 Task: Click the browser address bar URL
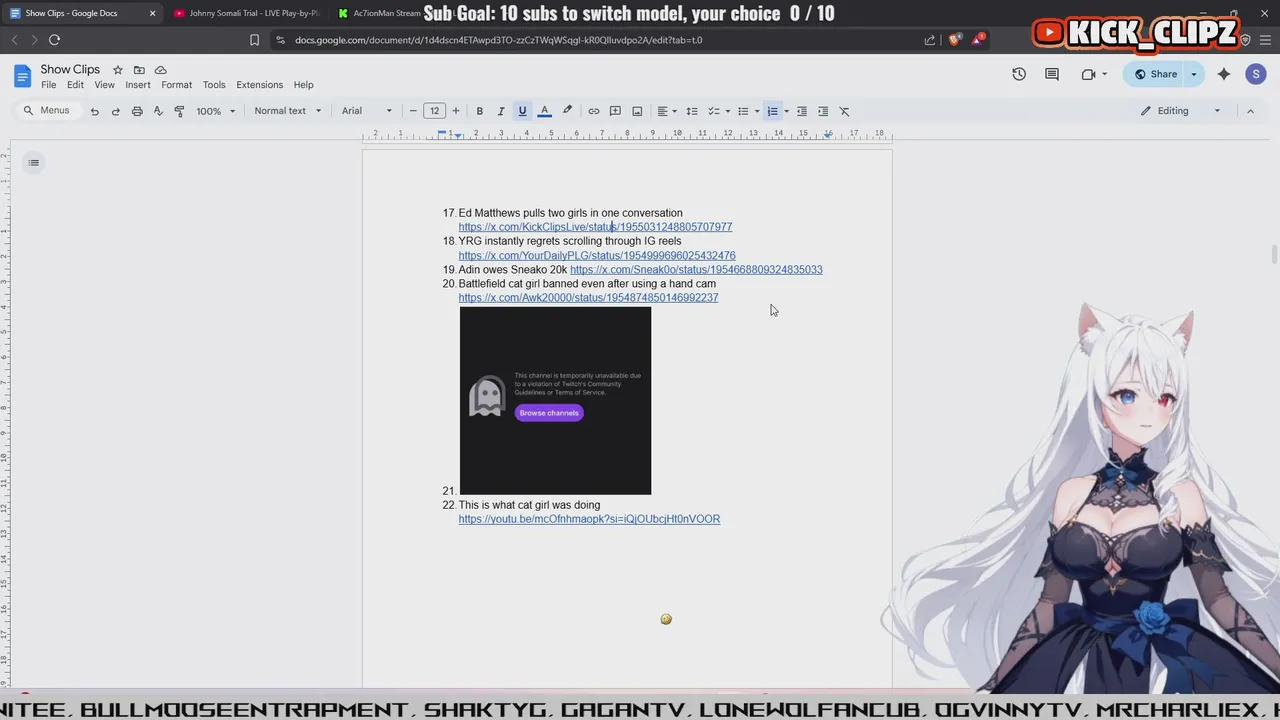coord(498,40)
